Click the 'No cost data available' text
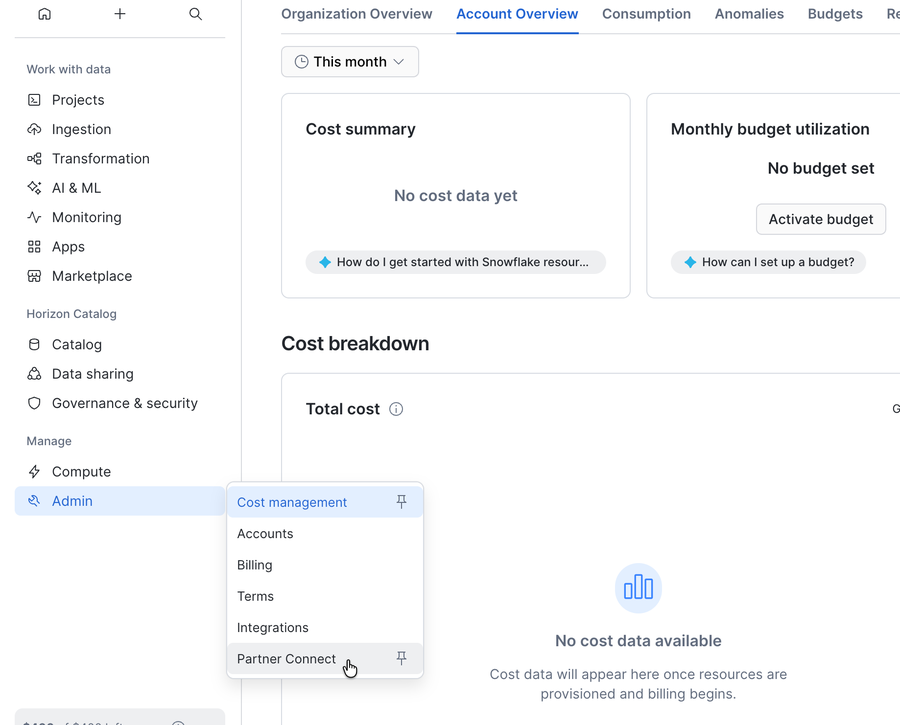The image size is (900, 725). coord(638,641)
